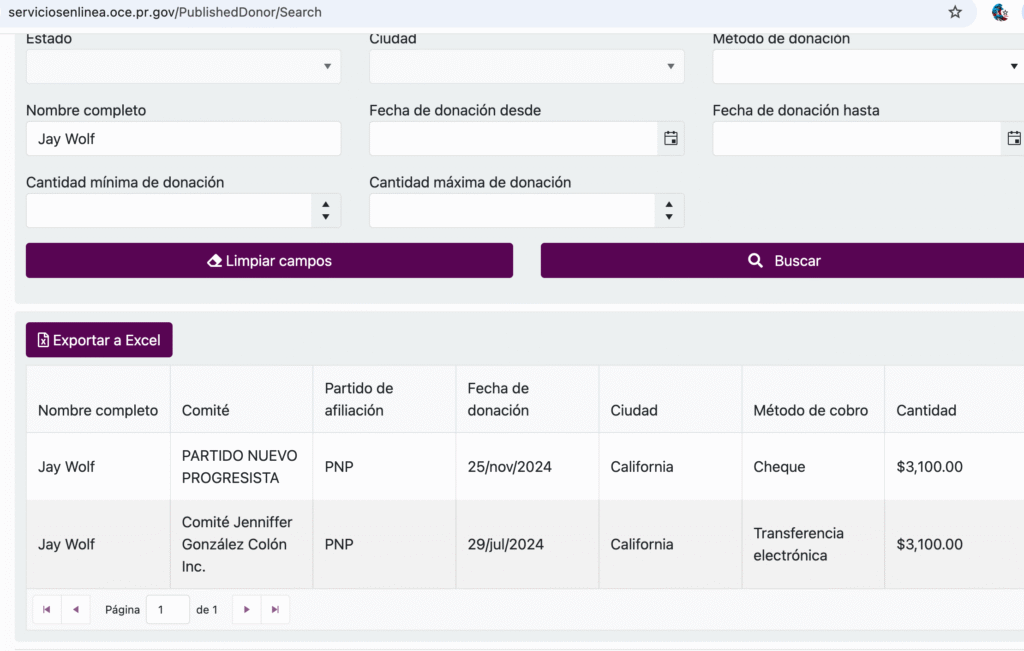The height and width of the screenshot is (651, 1024).
Task: Sort by Nombre completo column header
Action: [x=98, y=410]
